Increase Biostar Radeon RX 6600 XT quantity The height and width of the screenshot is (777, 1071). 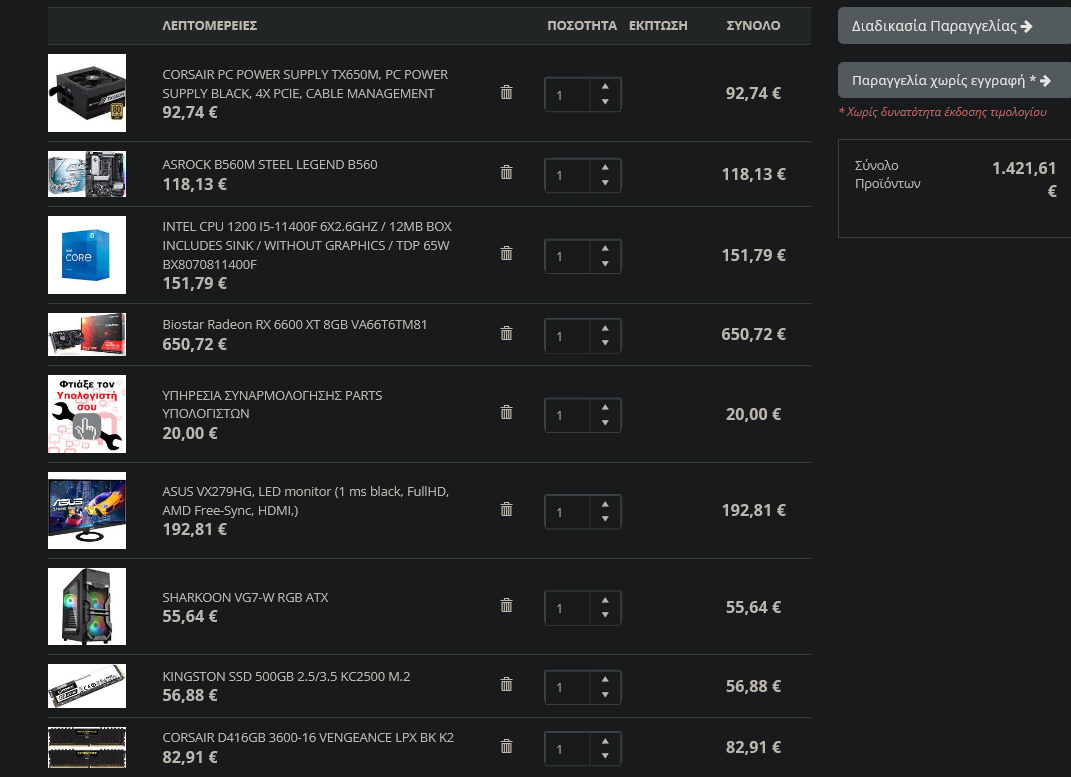click(605, 328)
